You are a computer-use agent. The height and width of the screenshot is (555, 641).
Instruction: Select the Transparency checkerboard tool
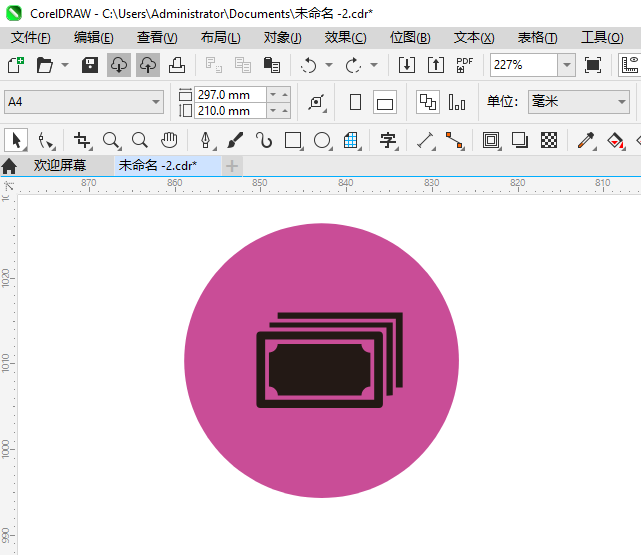pyautogui.click(x=549, y=140)
